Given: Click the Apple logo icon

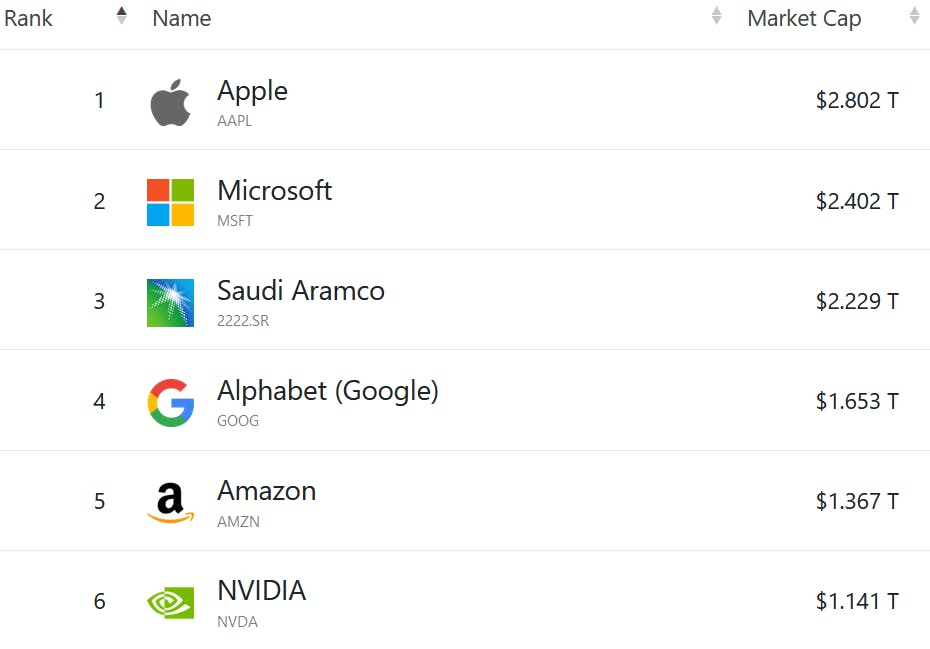Looking at the screenshot, I should point(171,103).
